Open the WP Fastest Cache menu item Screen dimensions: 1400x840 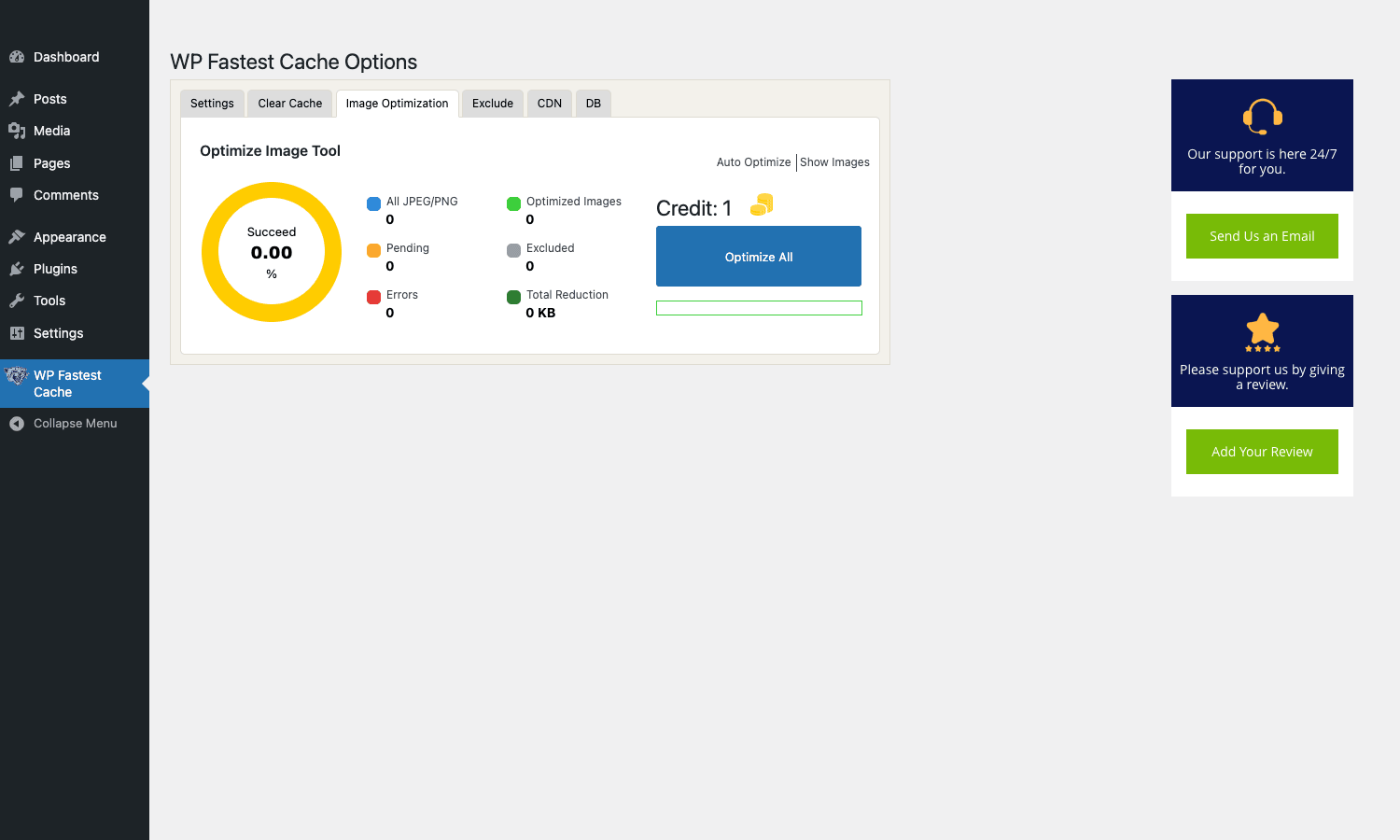pos(75,384)
